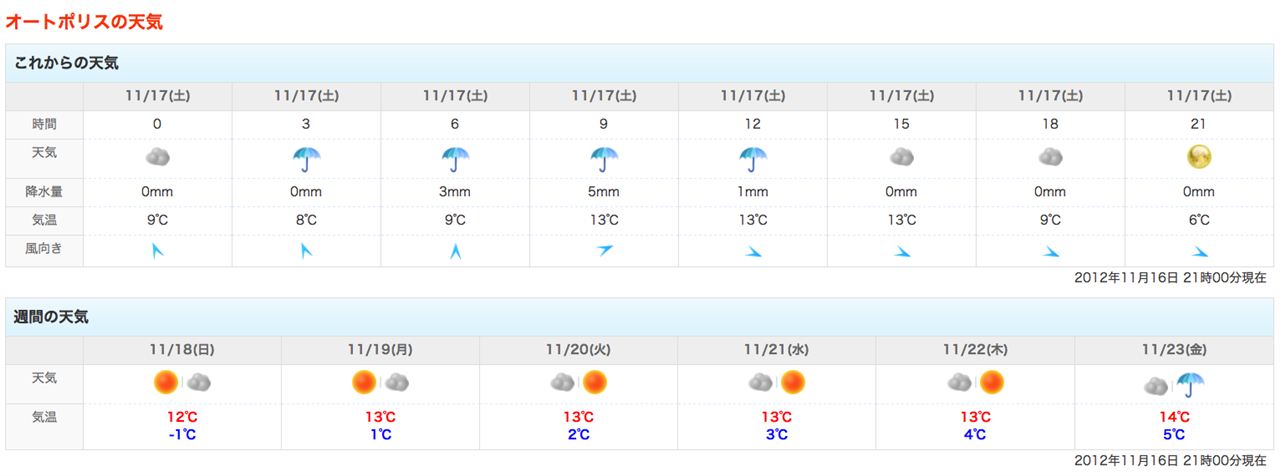The height and width of the screenshot is (476, 1280).
Task: Click the wind arrow at hour 21
Action: (1200, 251)
